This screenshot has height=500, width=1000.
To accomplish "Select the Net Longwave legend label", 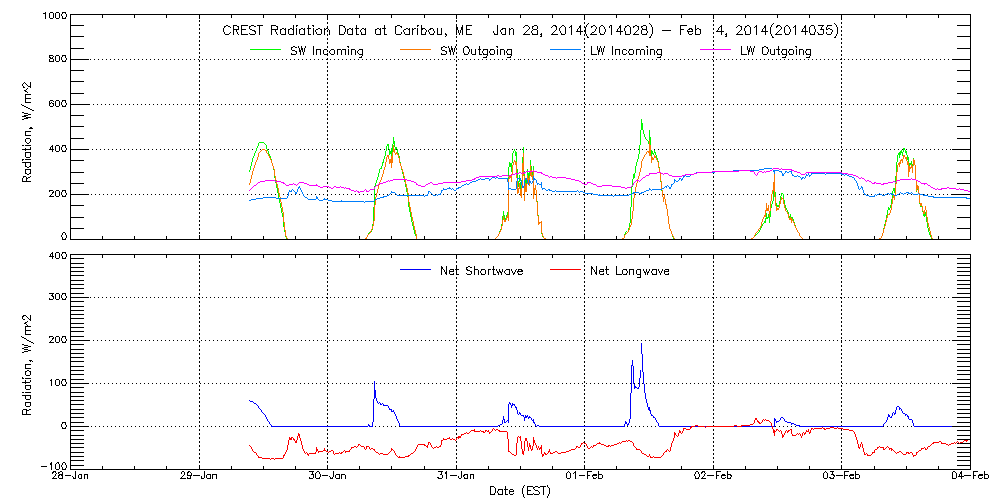I will click(x=632, y=270).
